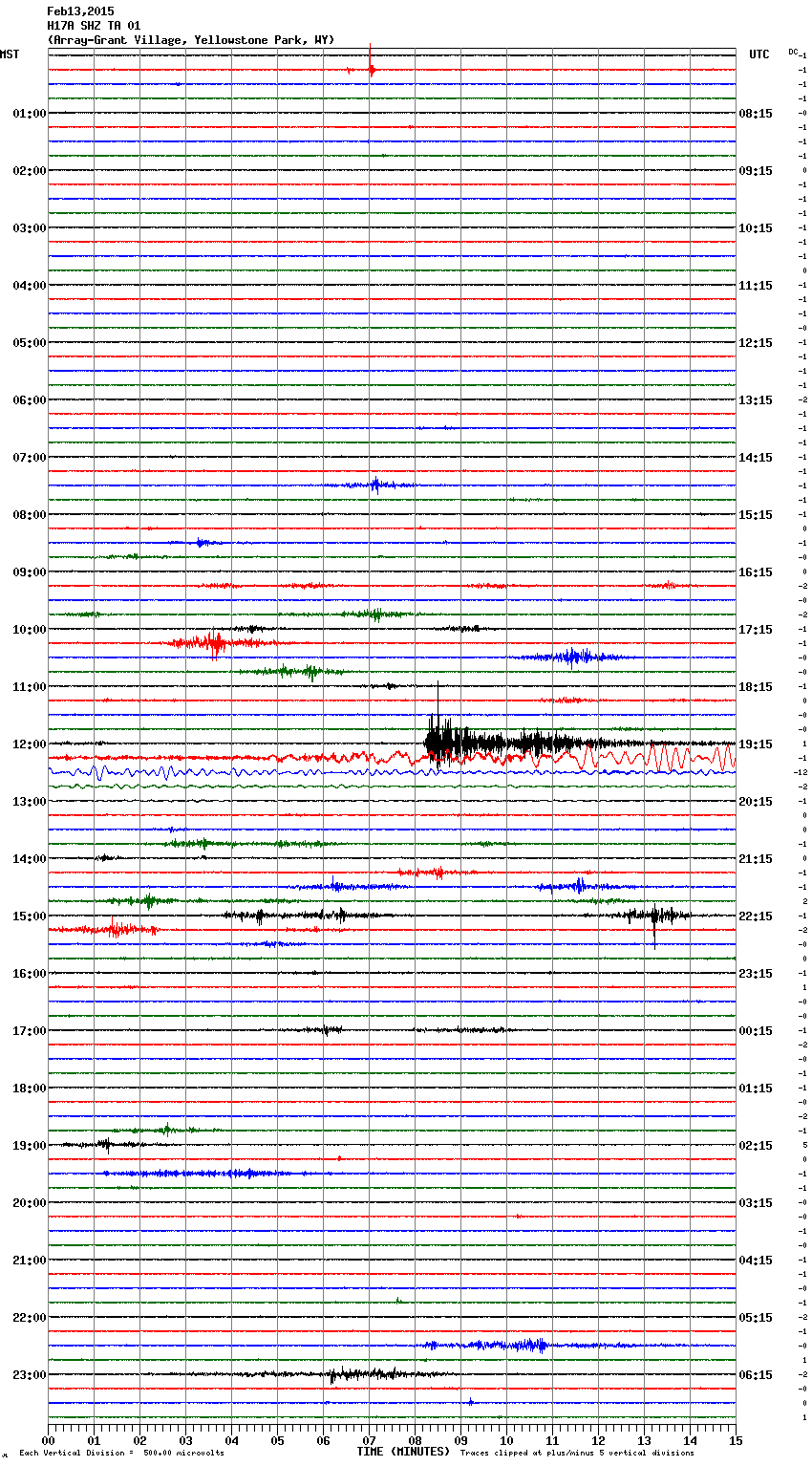Click the TIME (MINUTES) axis title
This screenshot has width=812, height=1466.
pyautogui.click(x=403, y=1452)
